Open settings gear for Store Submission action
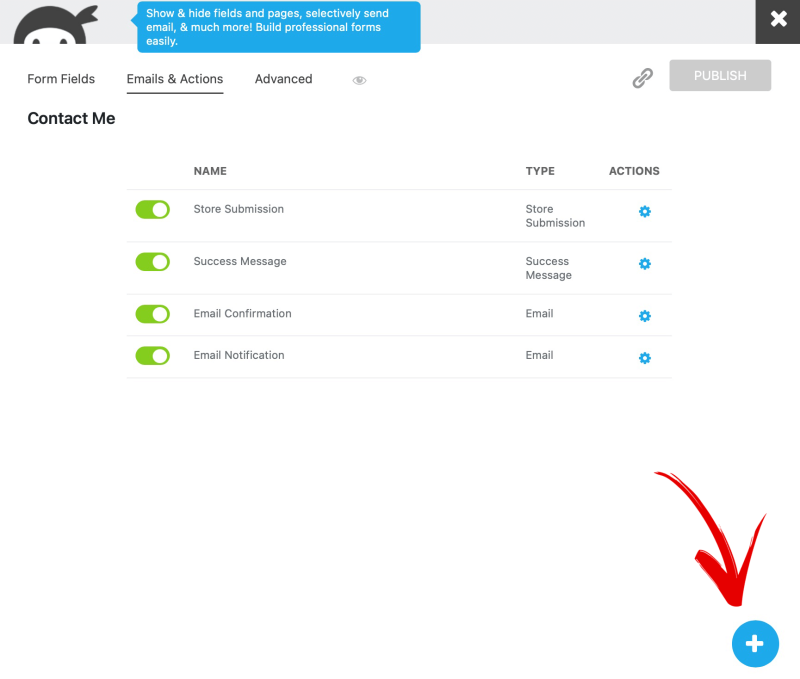The height and width of the screenshot is (679, 800). (x=644, y=211)
